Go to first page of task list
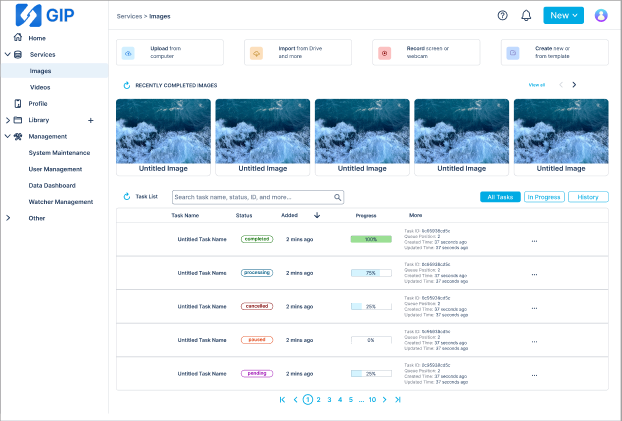The height and width of the screenshot is (421, 622). [x=282, y=400]
